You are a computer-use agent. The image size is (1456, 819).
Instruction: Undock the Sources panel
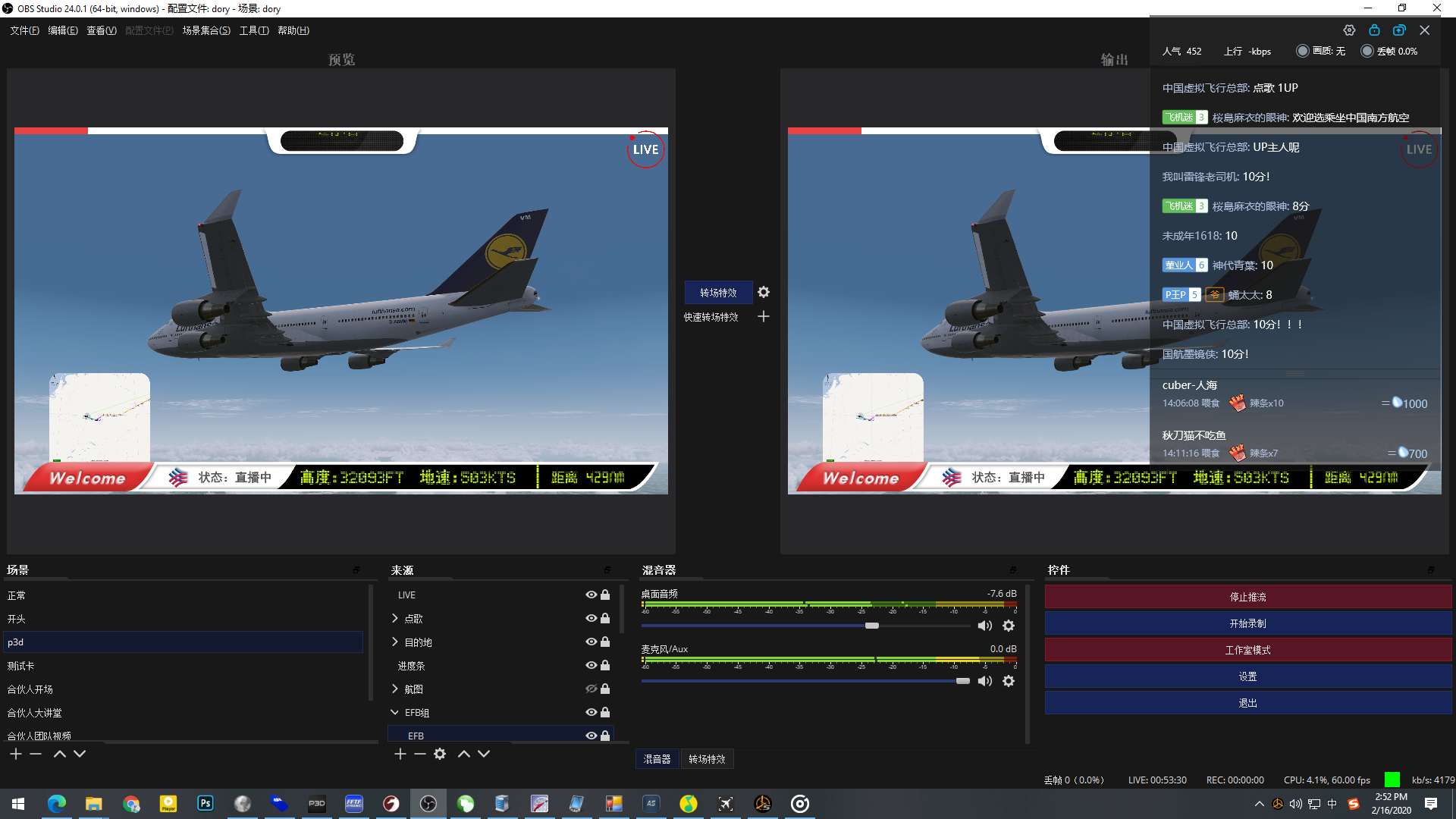[607, 570]
